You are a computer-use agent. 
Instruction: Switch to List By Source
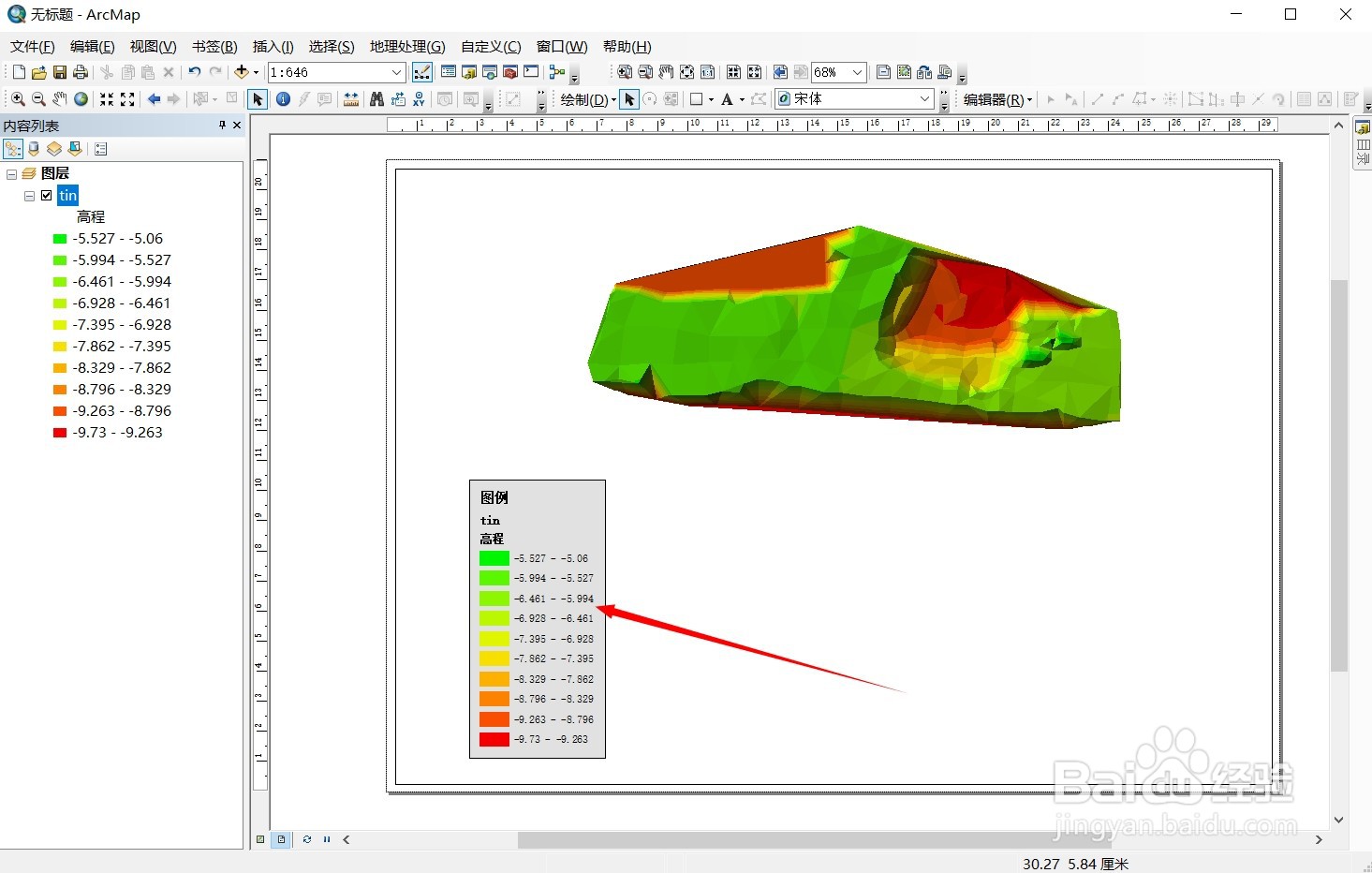click(34, 149)
